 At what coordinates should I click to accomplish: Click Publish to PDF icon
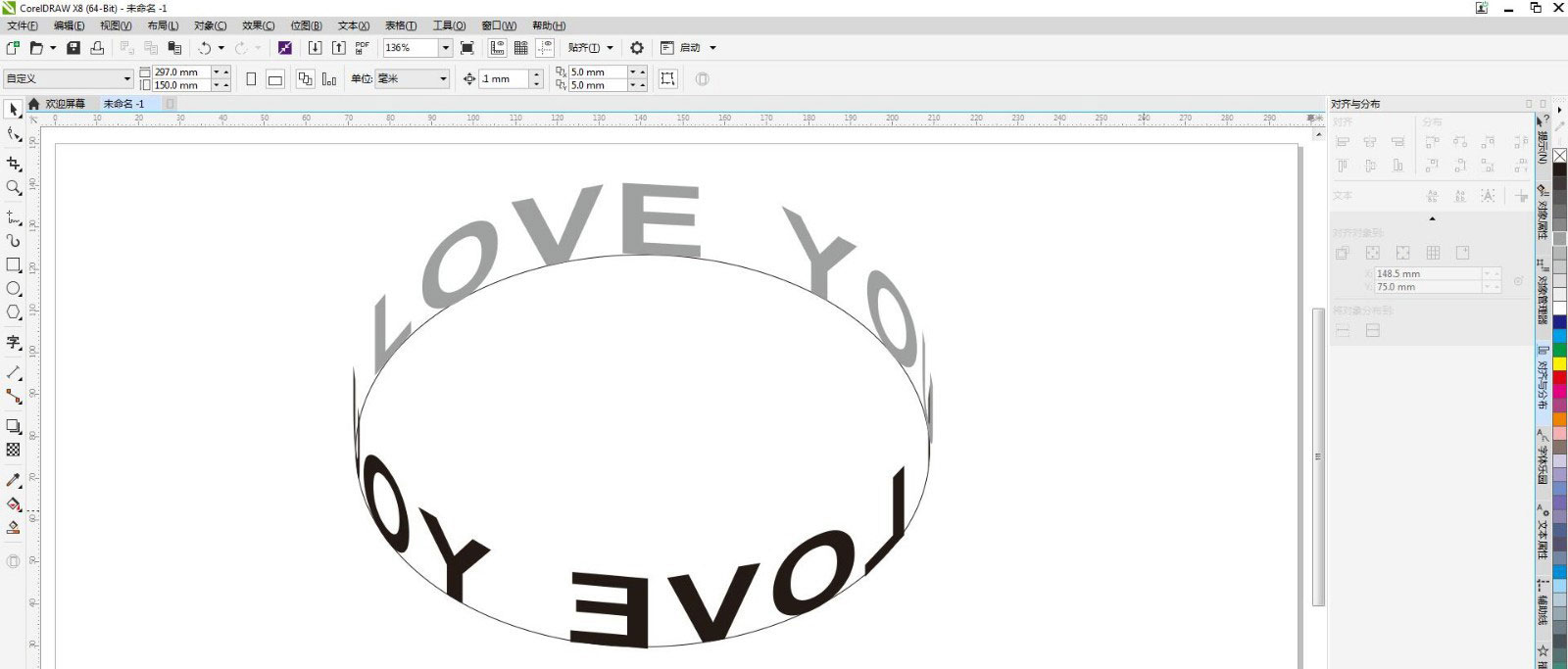[x=363, y=48]
